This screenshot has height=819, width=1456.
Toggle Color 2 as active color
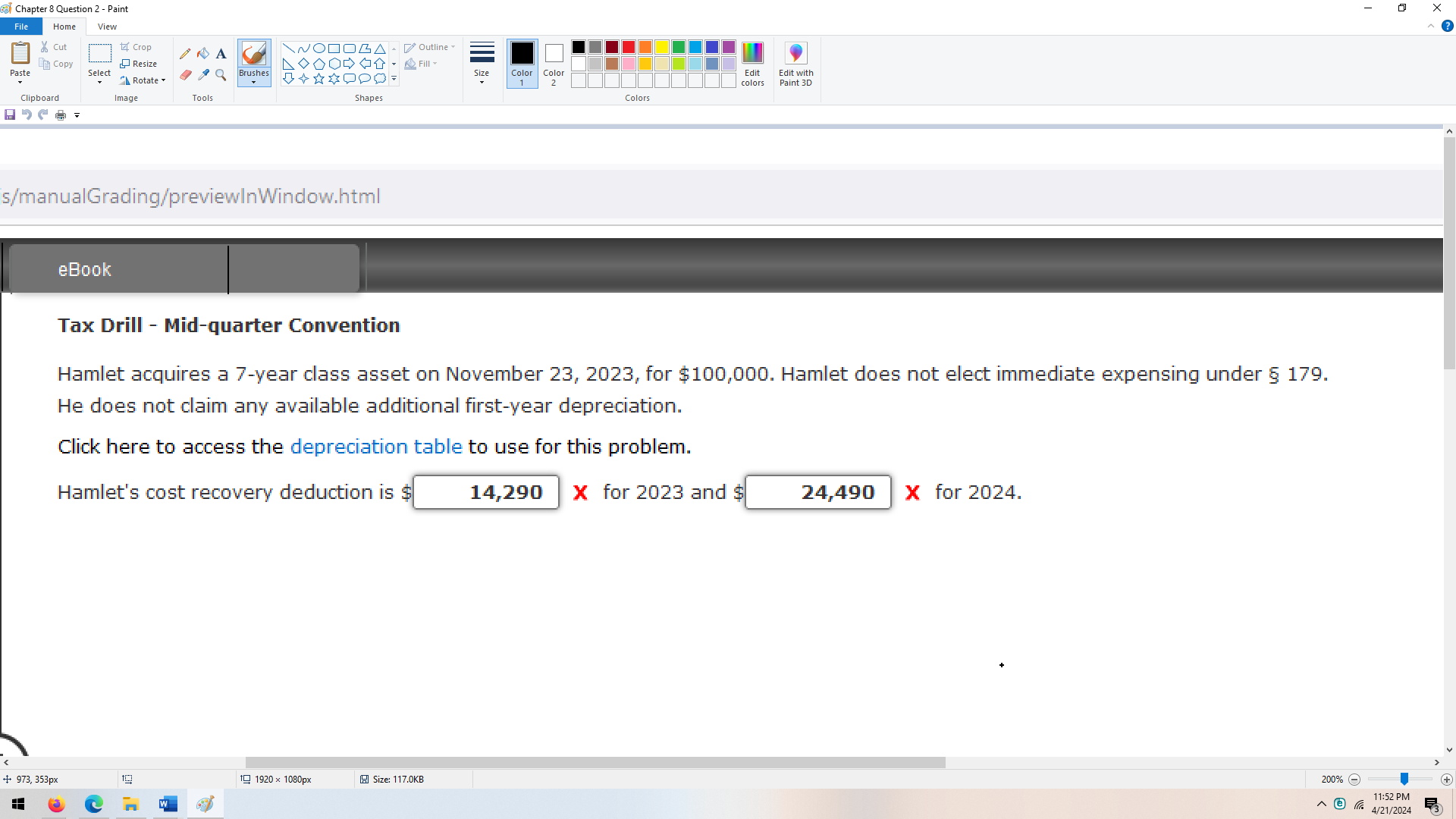point(554,64)
